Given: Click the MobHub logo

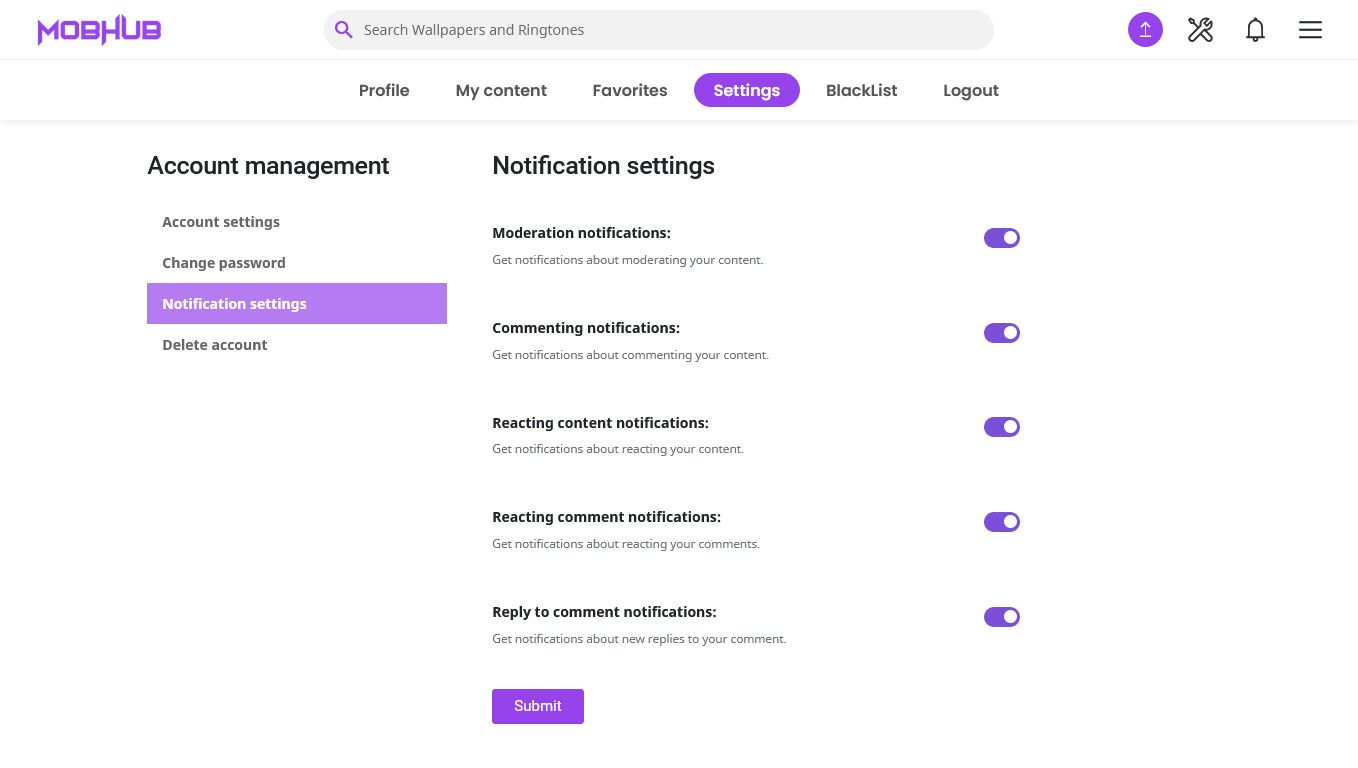Looking at the screenshot, I should click(x=99, y=30).
